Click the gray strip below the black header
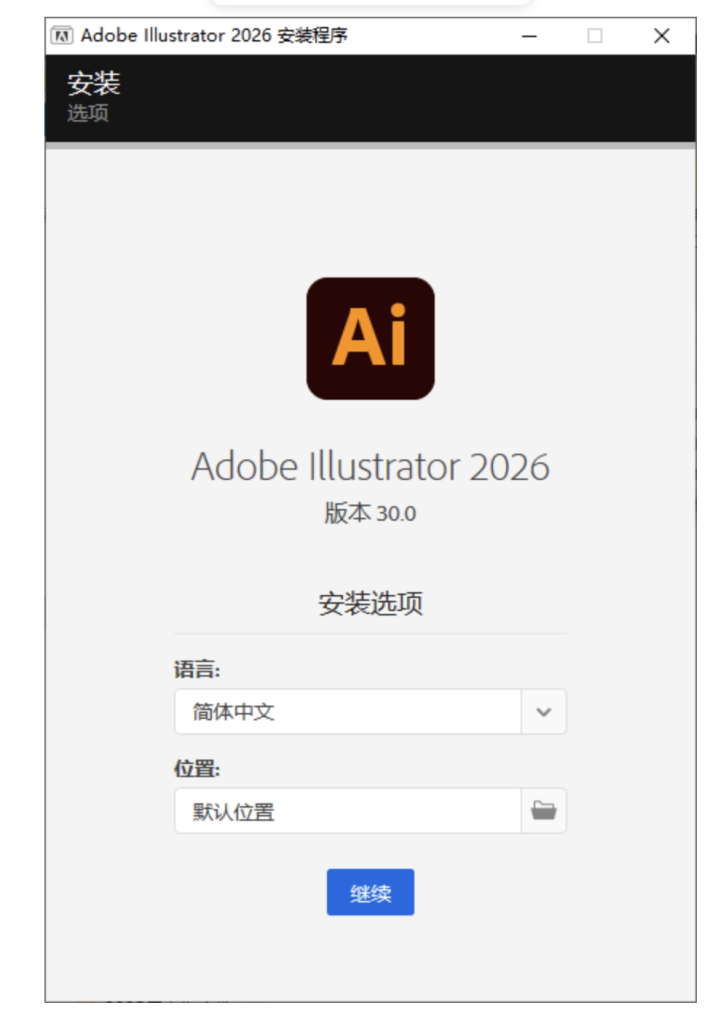Viewport: 718px width, 1024px height. pos(370,145)
